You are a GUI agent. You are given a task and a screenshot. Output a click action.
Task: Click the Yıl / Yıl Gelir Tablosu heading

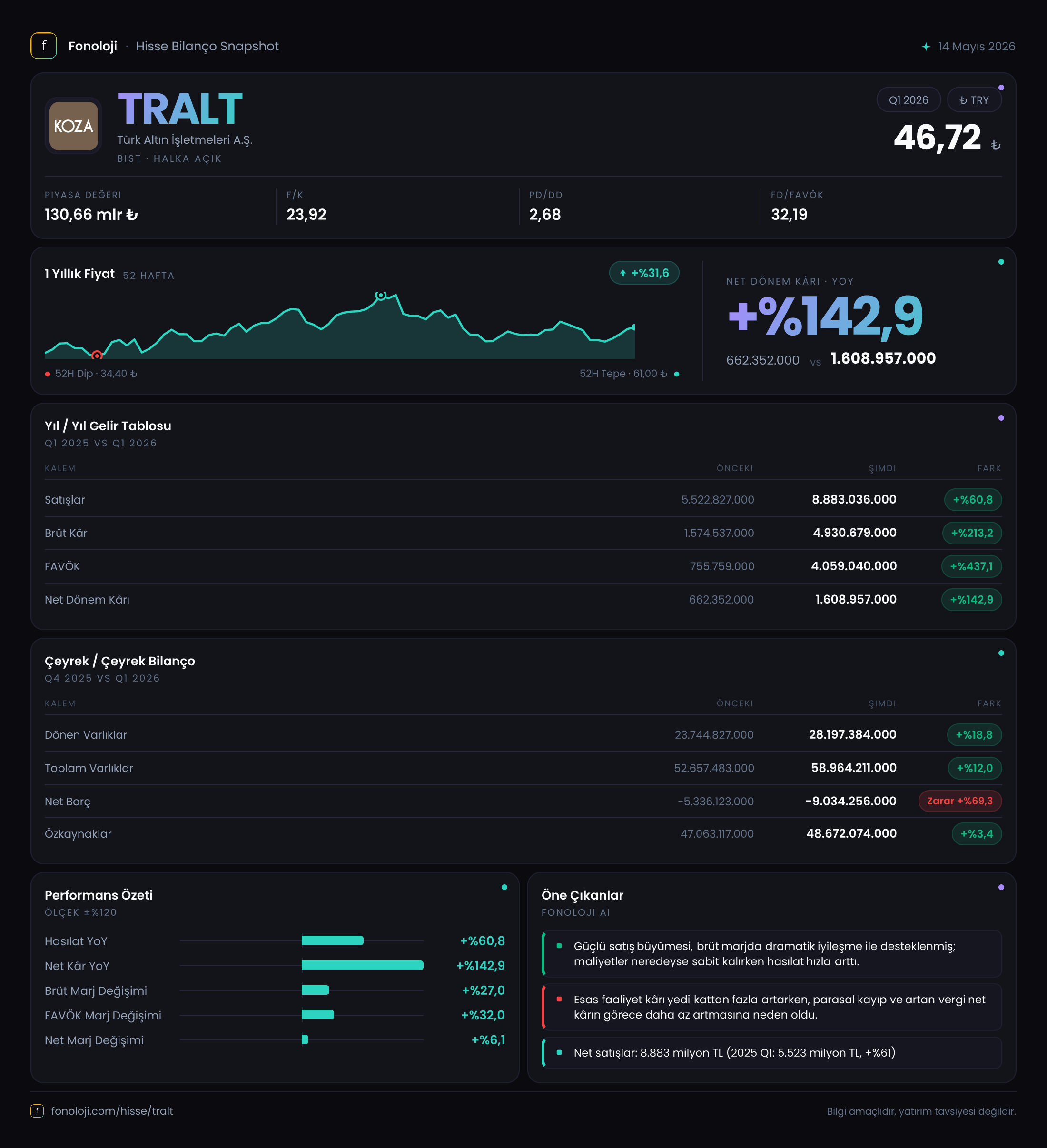[x=108, y=426]
